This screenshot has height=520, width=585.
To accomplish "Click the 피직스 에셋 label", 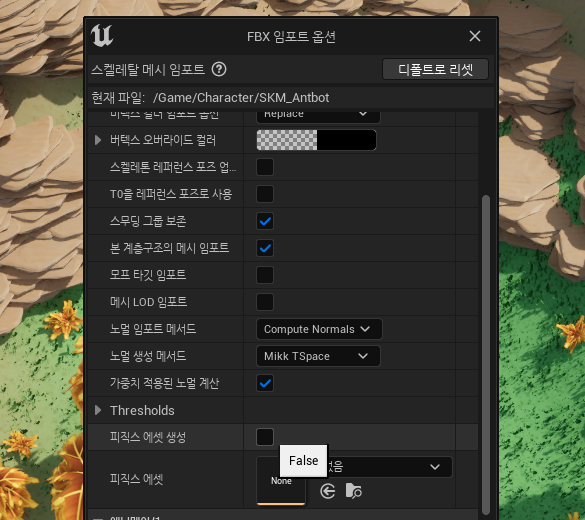I will (137, 479).
